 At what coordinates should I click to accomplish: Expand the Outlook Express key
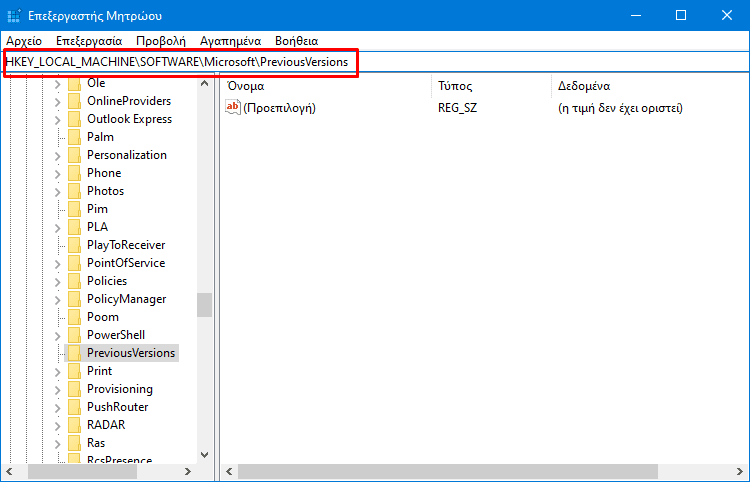(57, 120)
